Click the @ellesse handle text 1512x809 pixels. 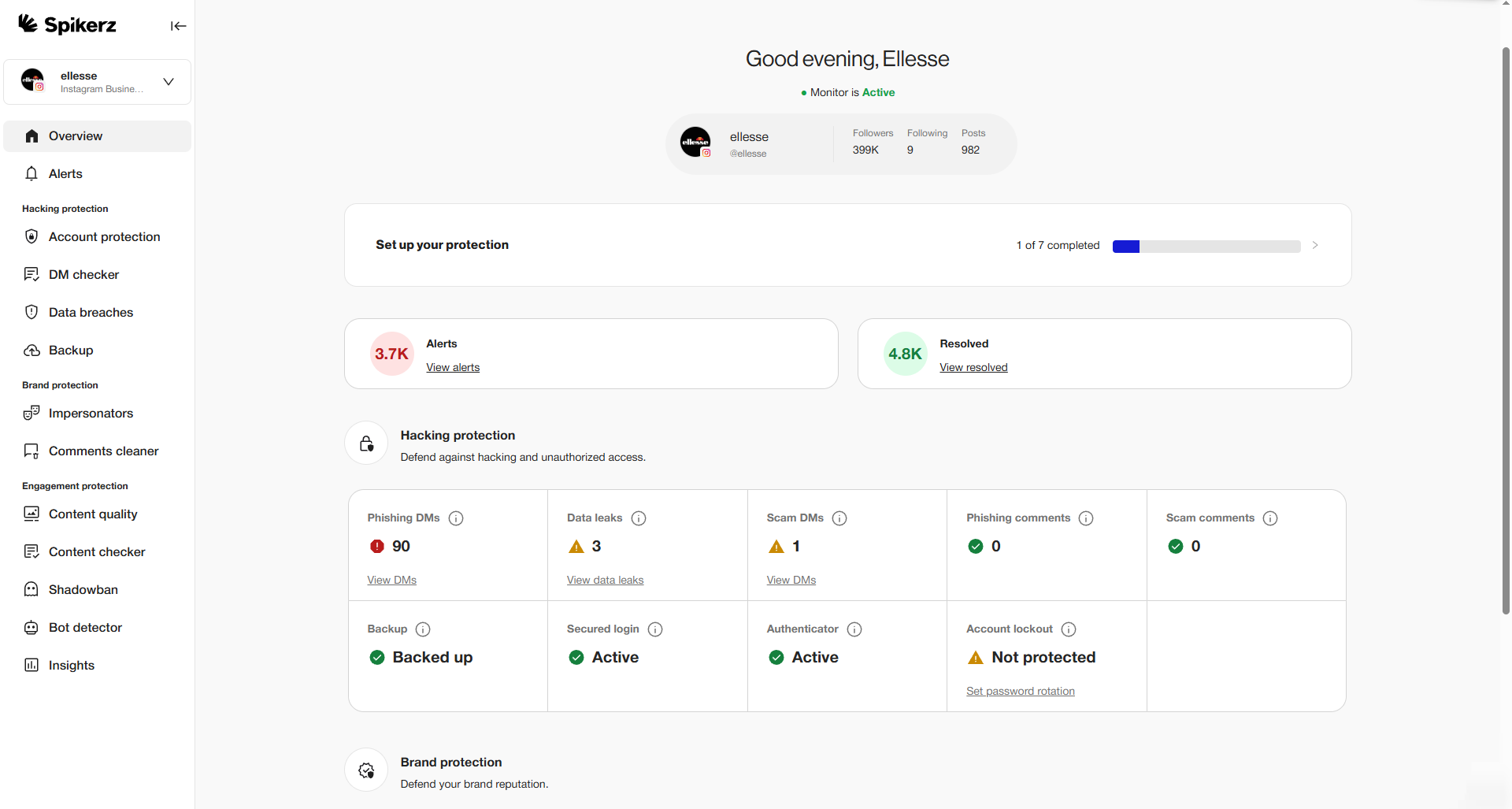coord(747,154)
